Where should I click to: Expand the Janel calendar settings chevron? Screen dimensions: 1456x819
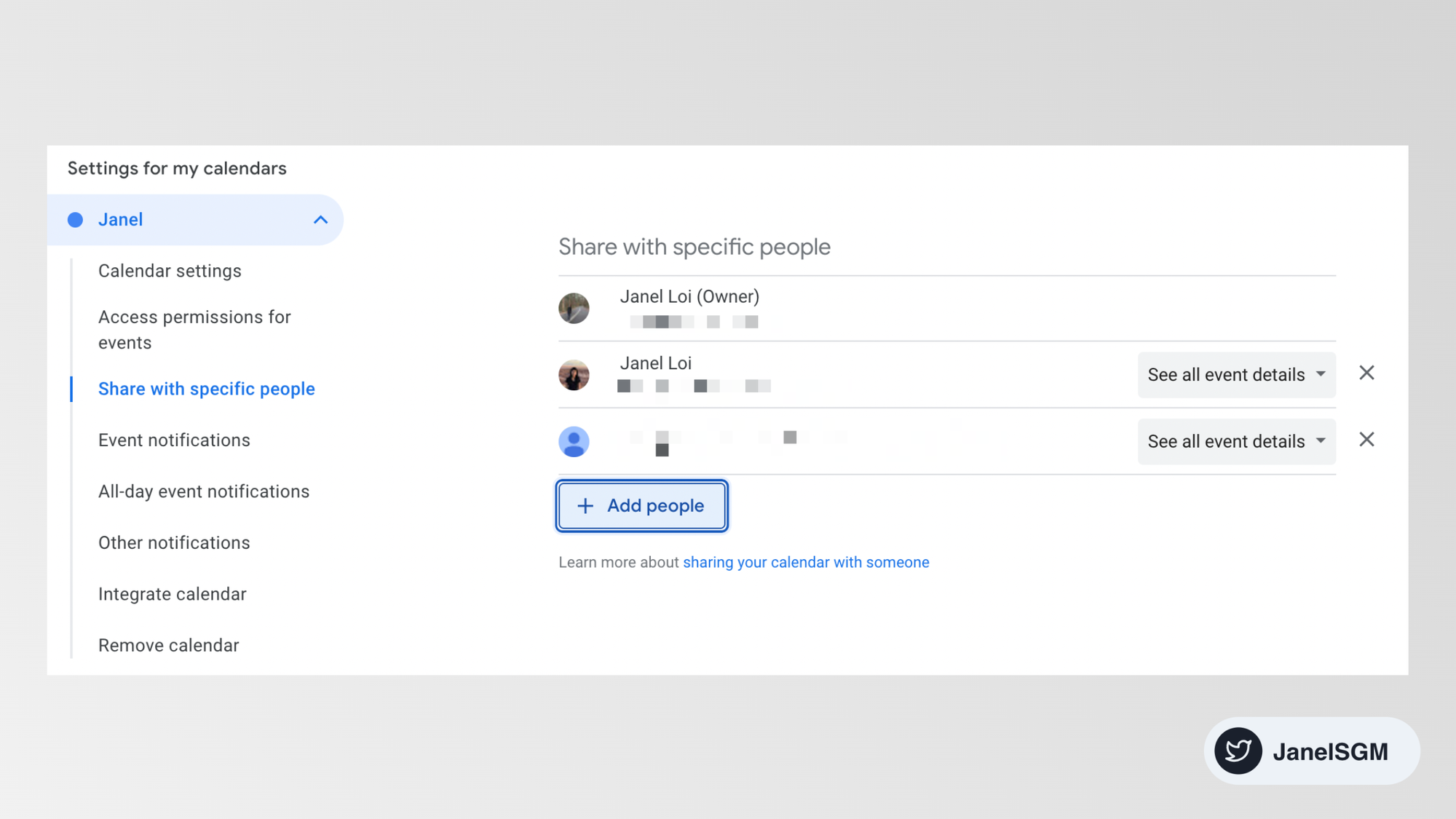pos(321,219)
